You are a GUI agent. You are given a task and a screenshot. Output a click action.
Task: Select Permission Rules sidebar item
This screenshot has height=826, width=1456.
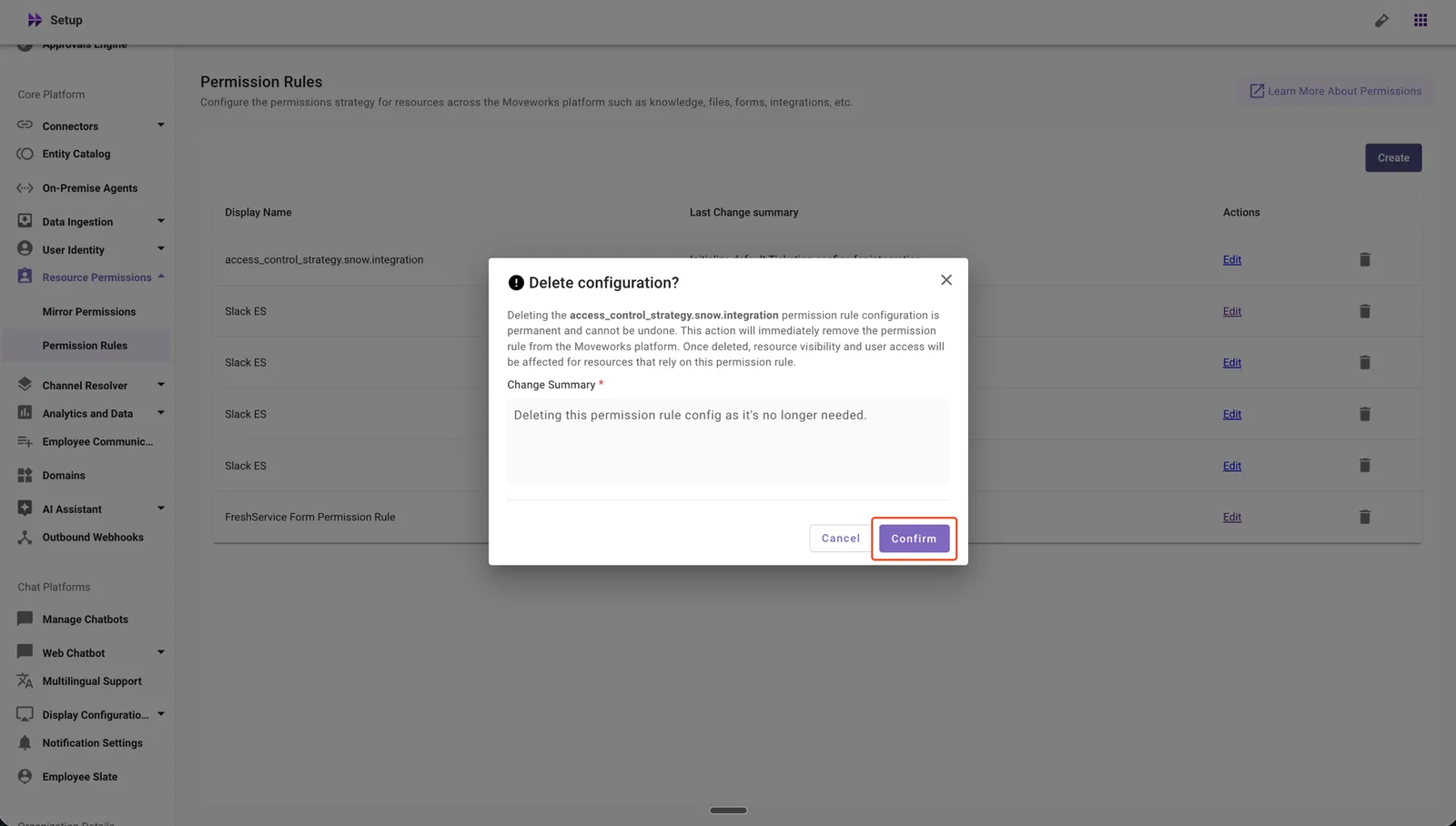[85, 346]
